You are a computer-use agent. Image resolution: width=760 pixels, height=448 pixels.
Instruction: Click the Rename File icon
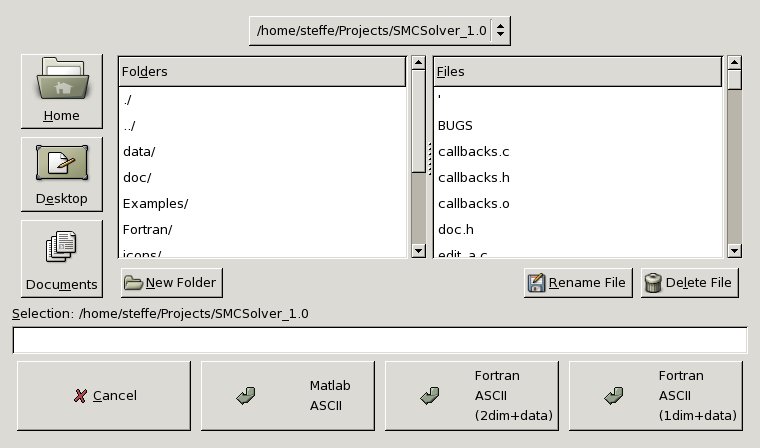click(x=537, y=283)
